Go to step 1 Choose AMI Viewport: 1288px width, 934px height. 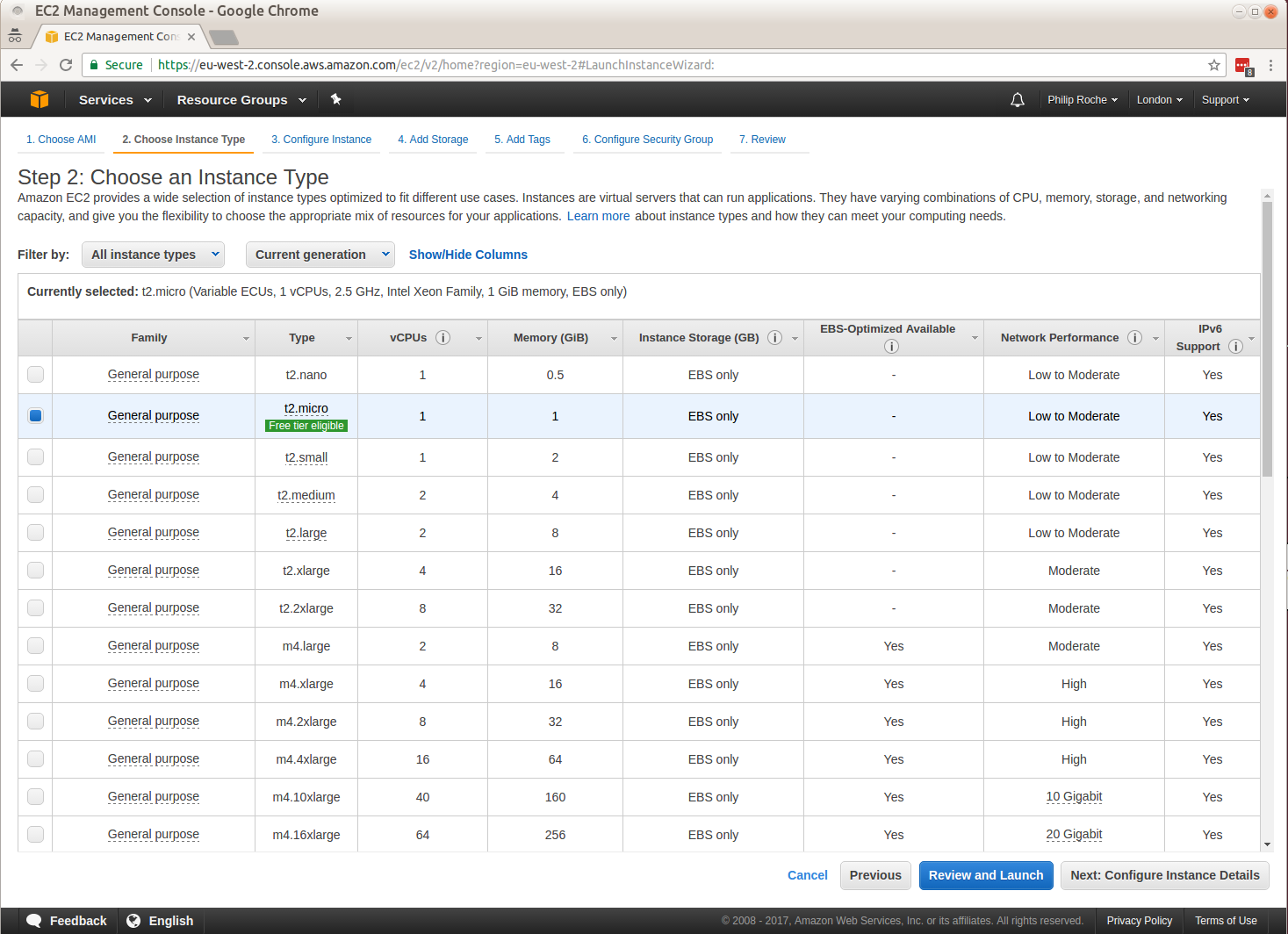tap(61, 140)
